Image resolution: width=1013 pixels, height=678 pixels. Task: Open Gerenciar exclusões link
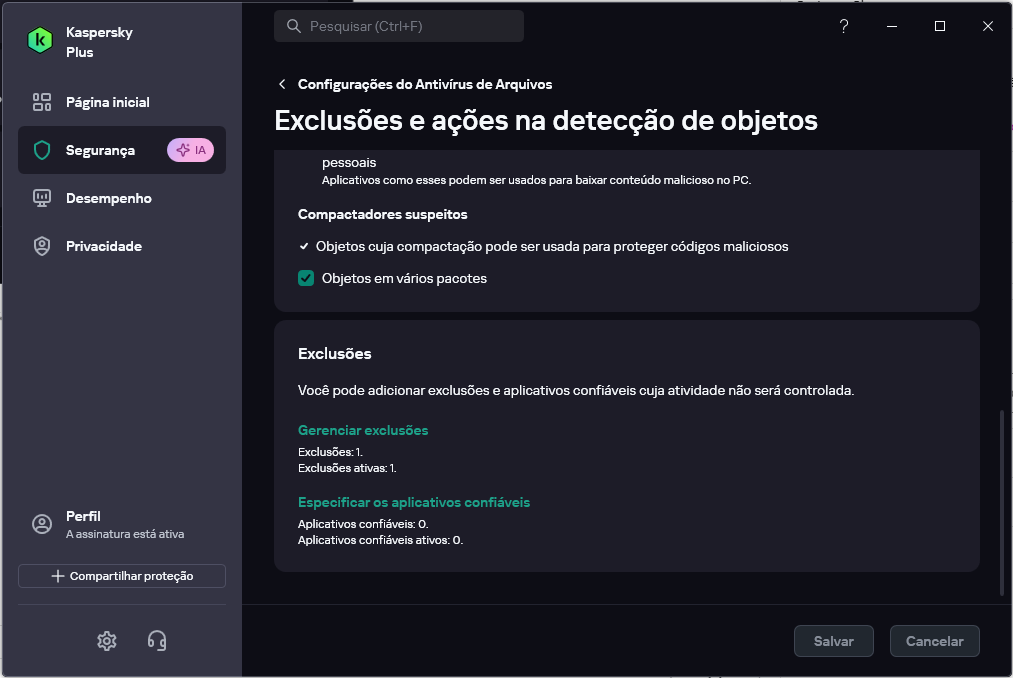[363, 430]
